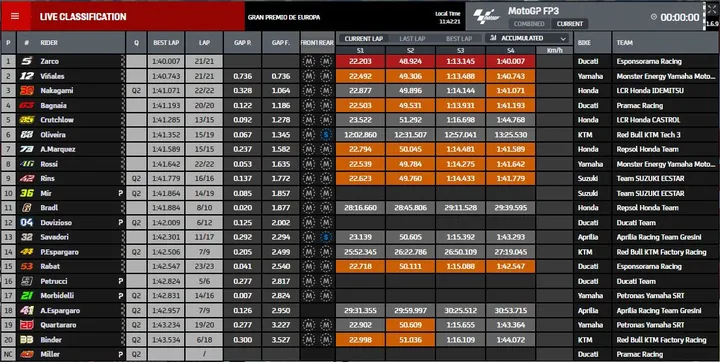Sort by the GAP F. column header

point(281,42)
